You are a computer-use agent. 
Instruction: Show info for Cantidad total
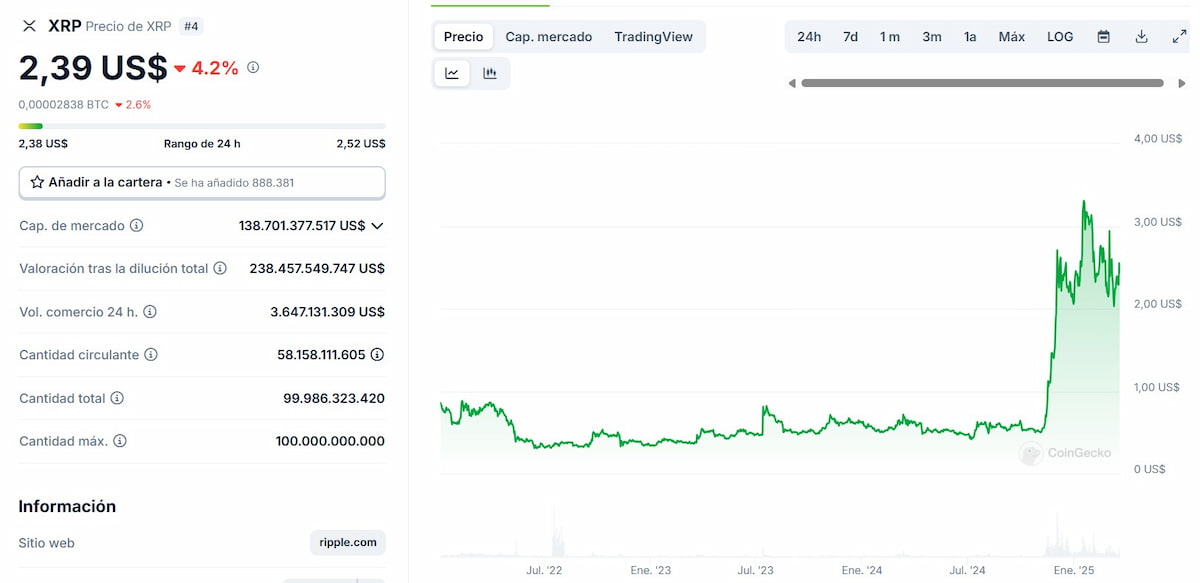(x=117, y=398)
